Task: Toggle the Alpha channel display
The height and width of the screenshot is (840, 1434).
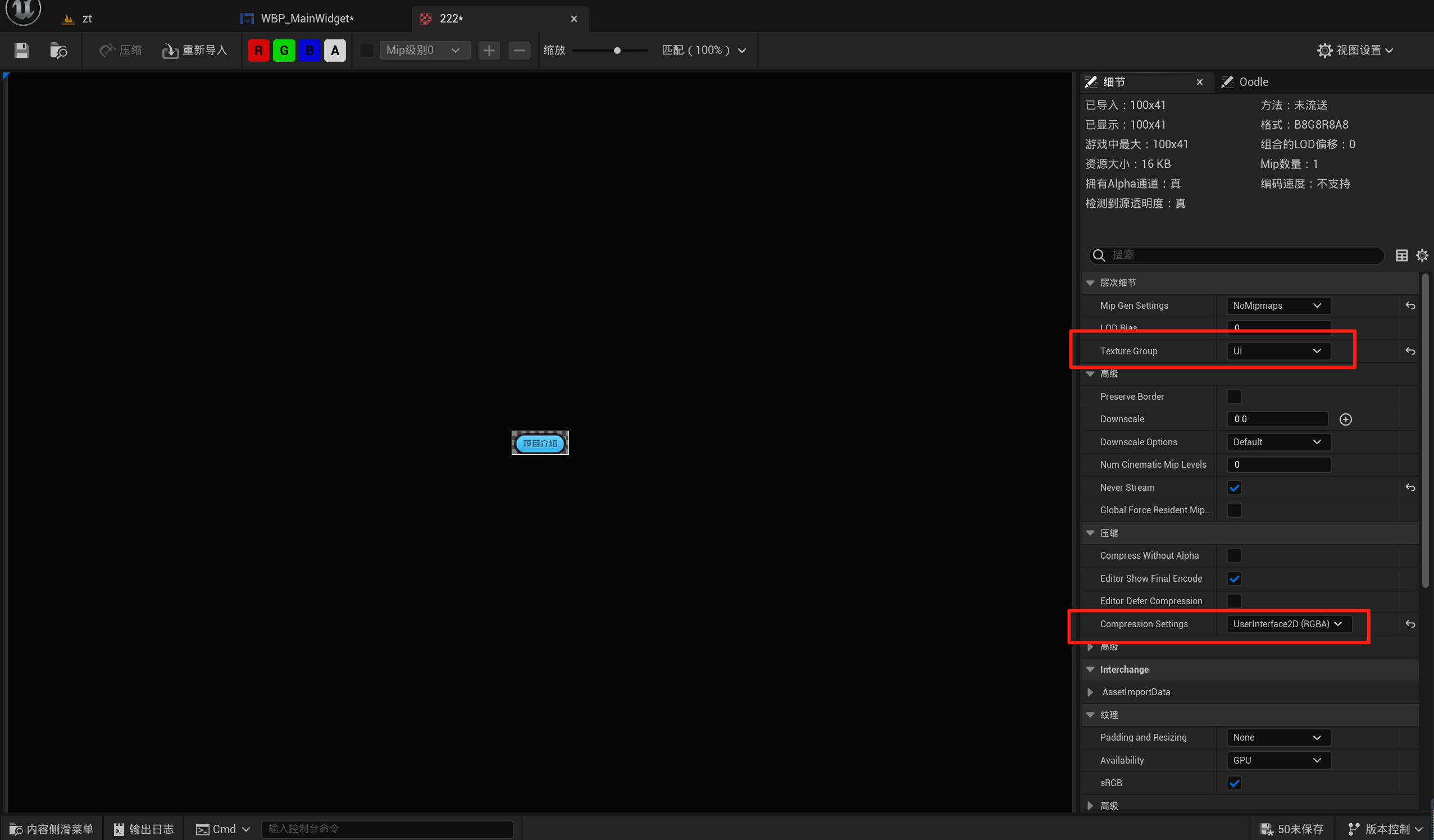Action: [x=335, y=50]
